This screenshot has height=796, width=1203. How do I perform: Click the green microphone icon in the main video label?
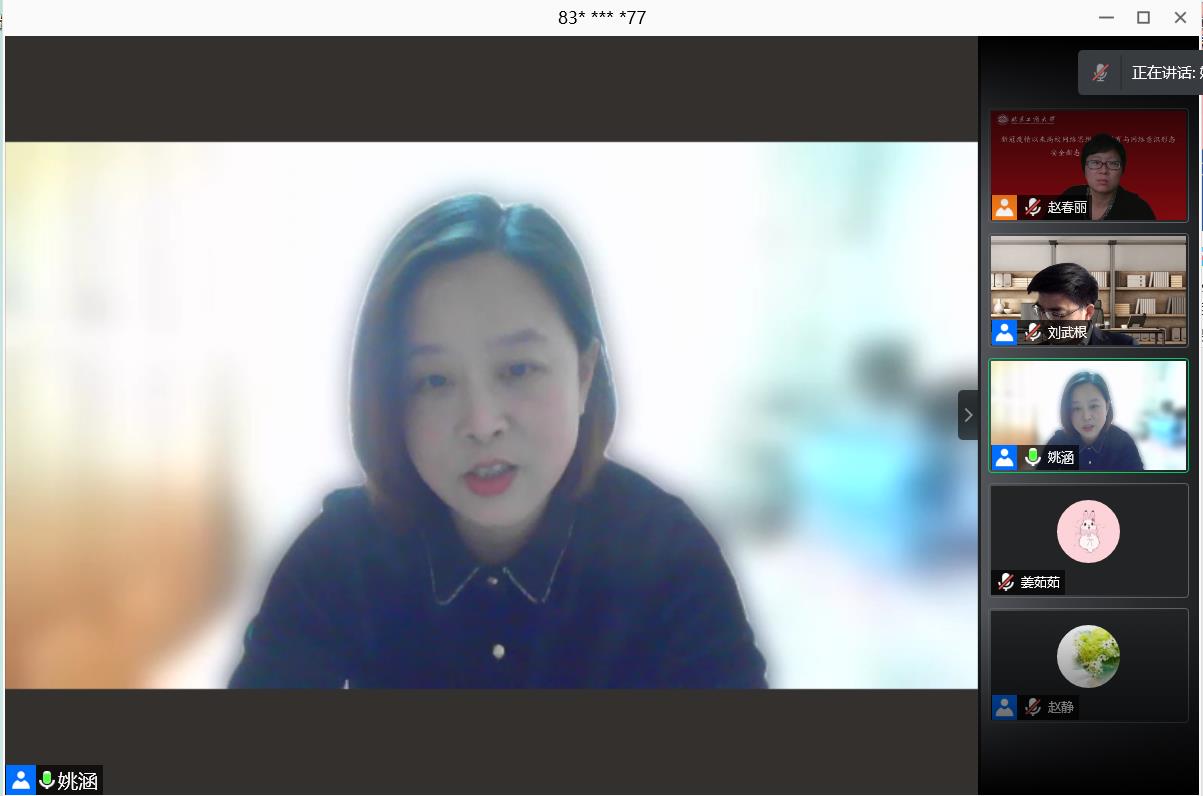click(46, 781)
